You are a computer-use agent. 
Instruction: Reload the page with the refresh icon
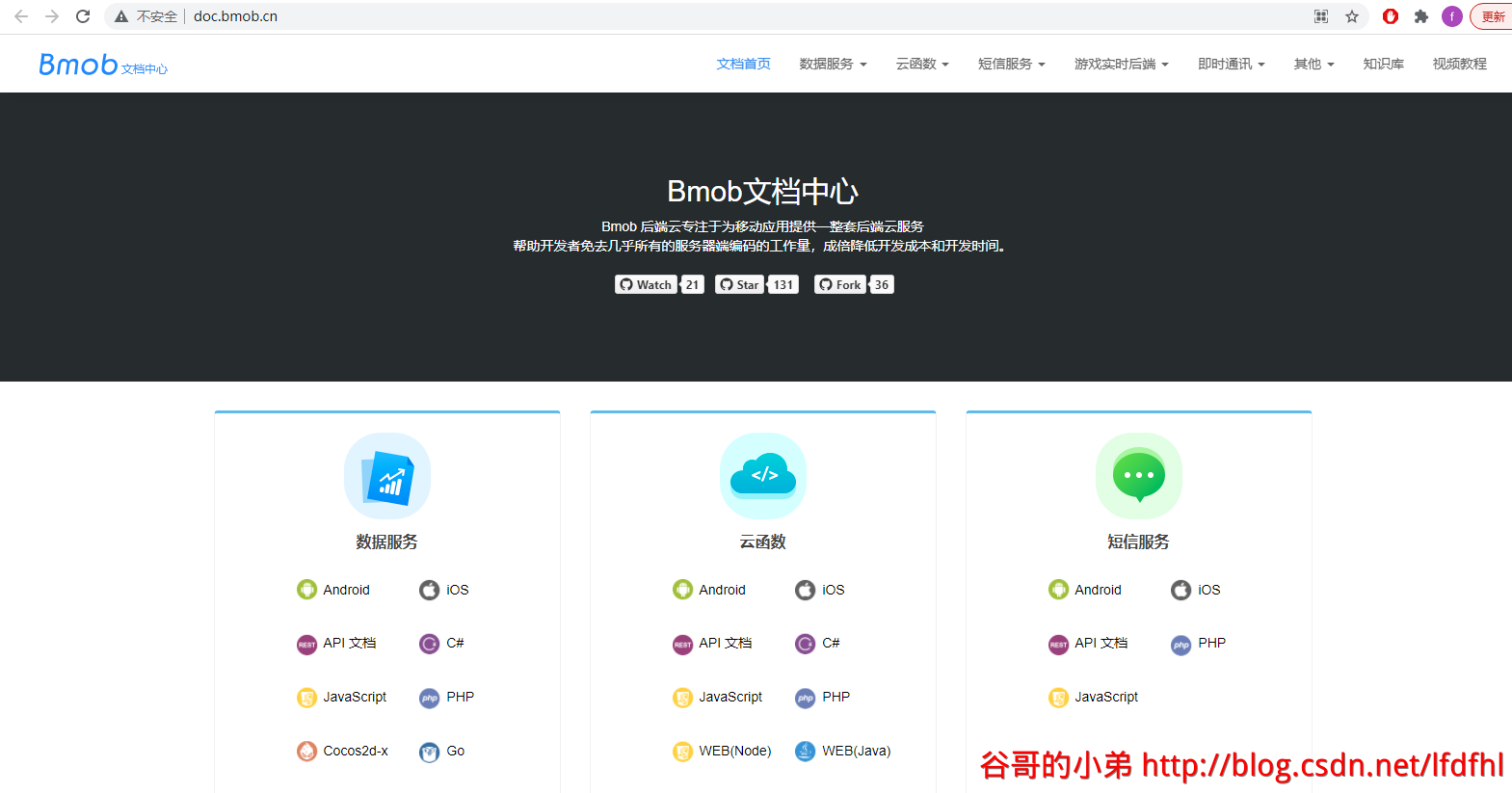pyautogui.click(x=83, y=16)
